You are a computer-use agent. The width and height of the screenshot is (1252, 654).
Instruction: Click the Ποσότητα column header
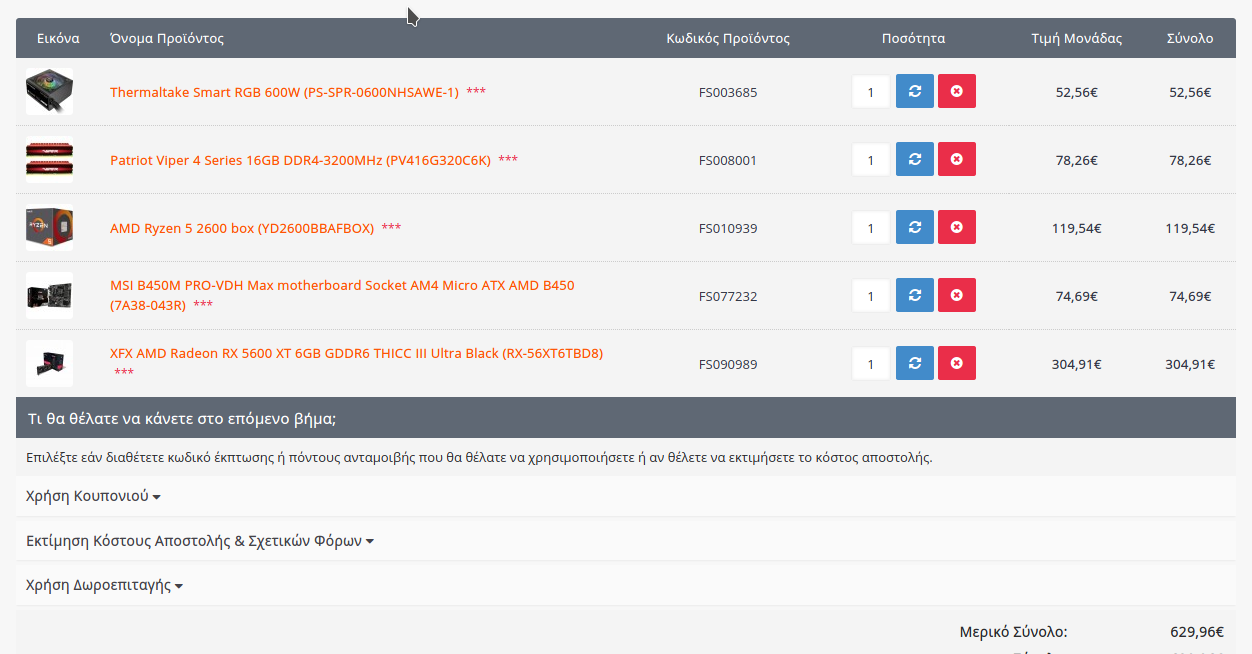pyautogui.click(x=913, y=38)
